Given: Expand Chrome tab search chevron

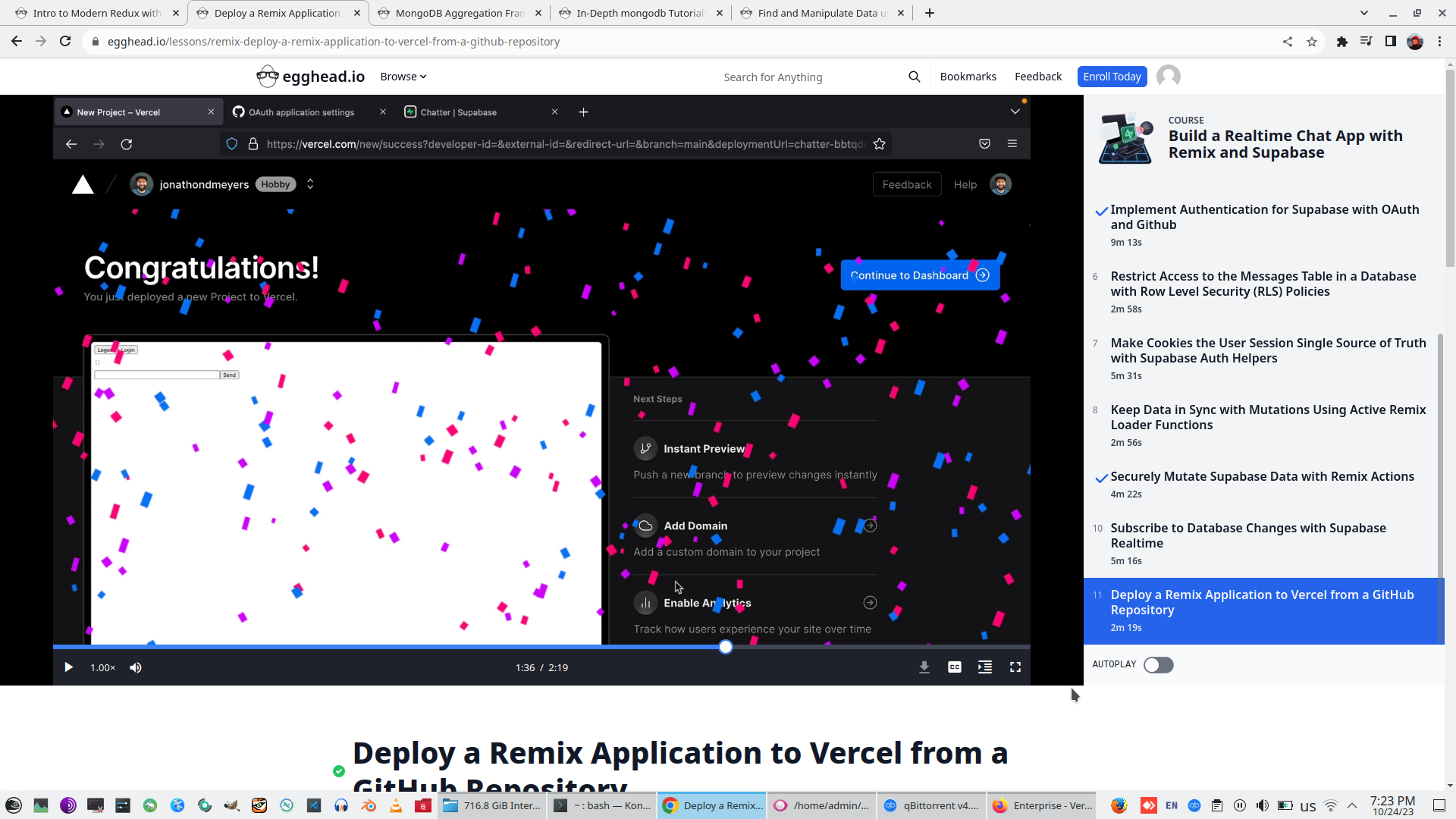Looking at the screenshot, I should coord(1363,13).
